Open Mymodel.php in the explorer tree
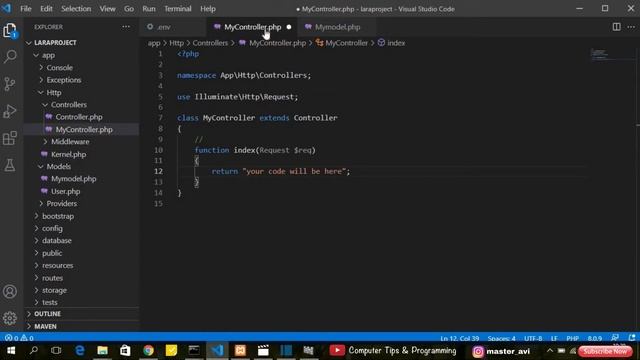The width and height of the screenshot is (640, 360). click(73, 179)
